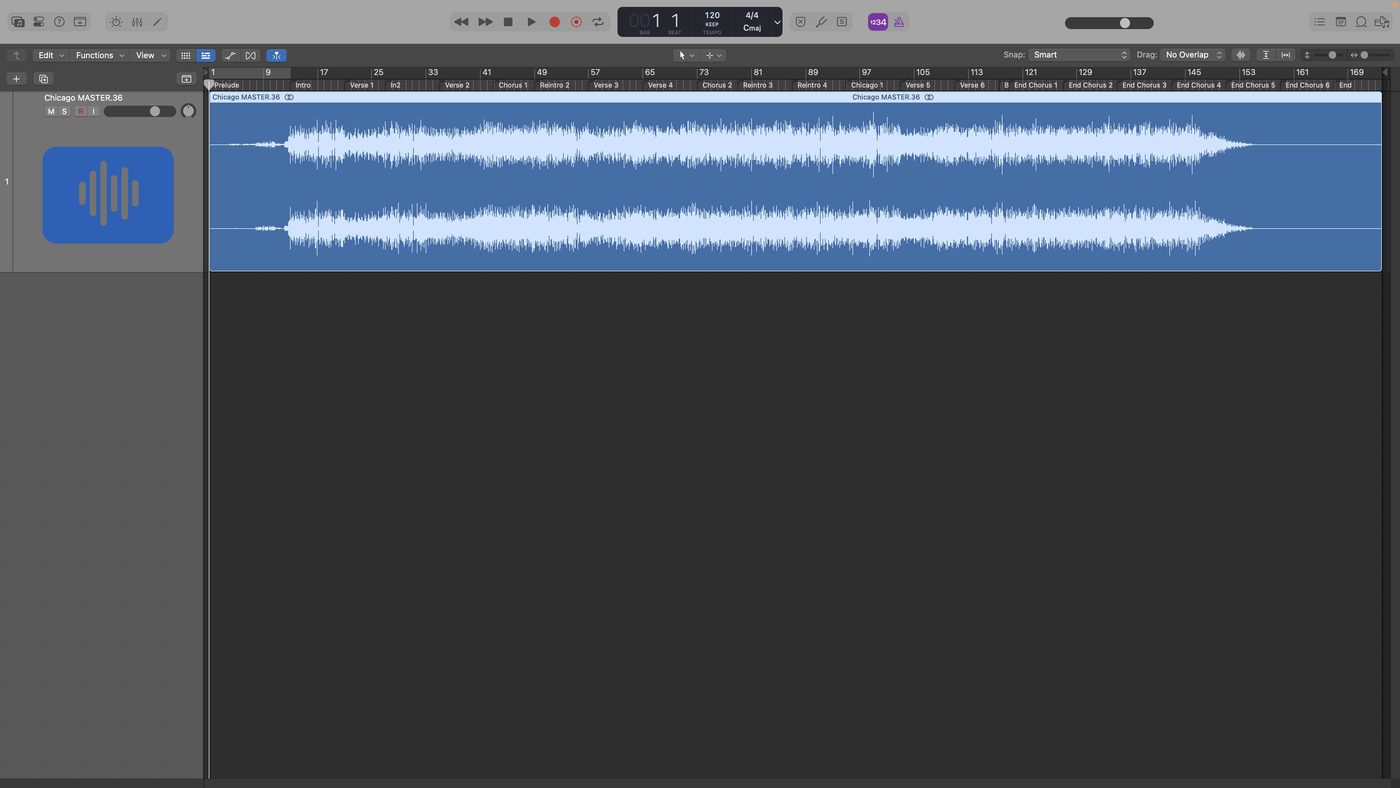1400x788 pixels.
Task: Add a new track with plus button
Action: (x=16, y=79)
